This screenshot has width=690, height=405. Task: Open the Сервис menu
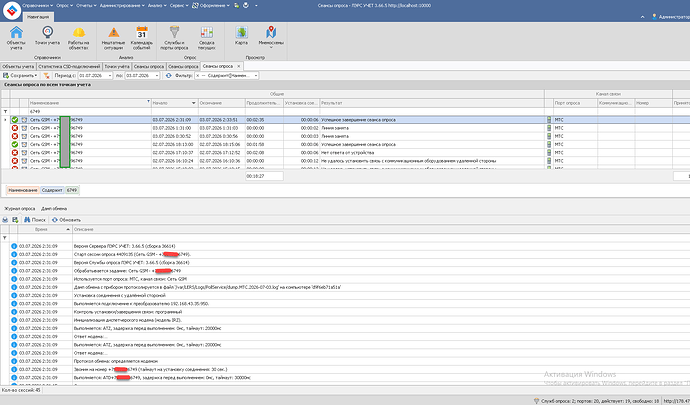tap(179, 5)
